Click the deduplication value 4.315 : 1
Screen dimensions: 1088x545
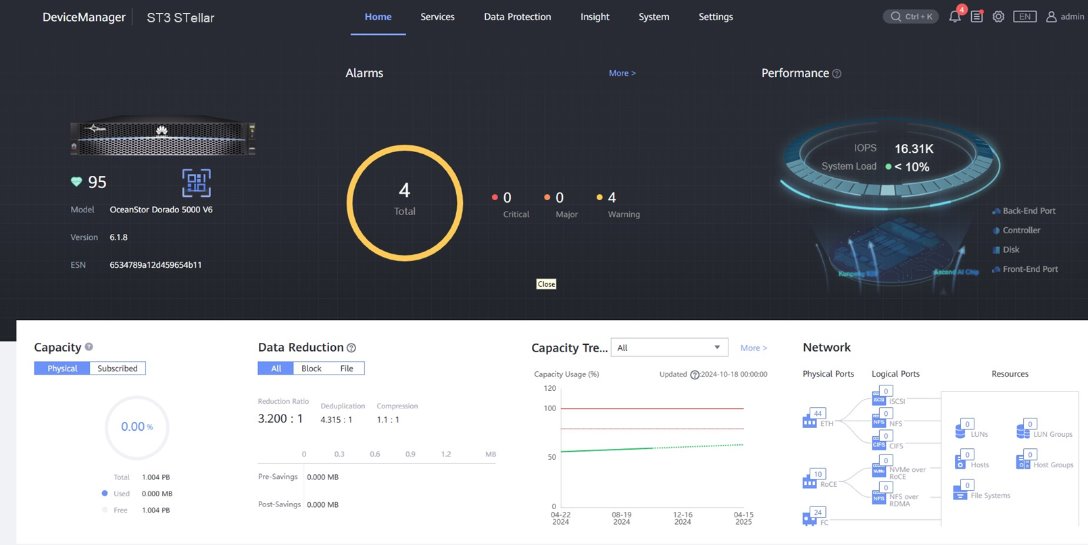click(x=337, y=420)
